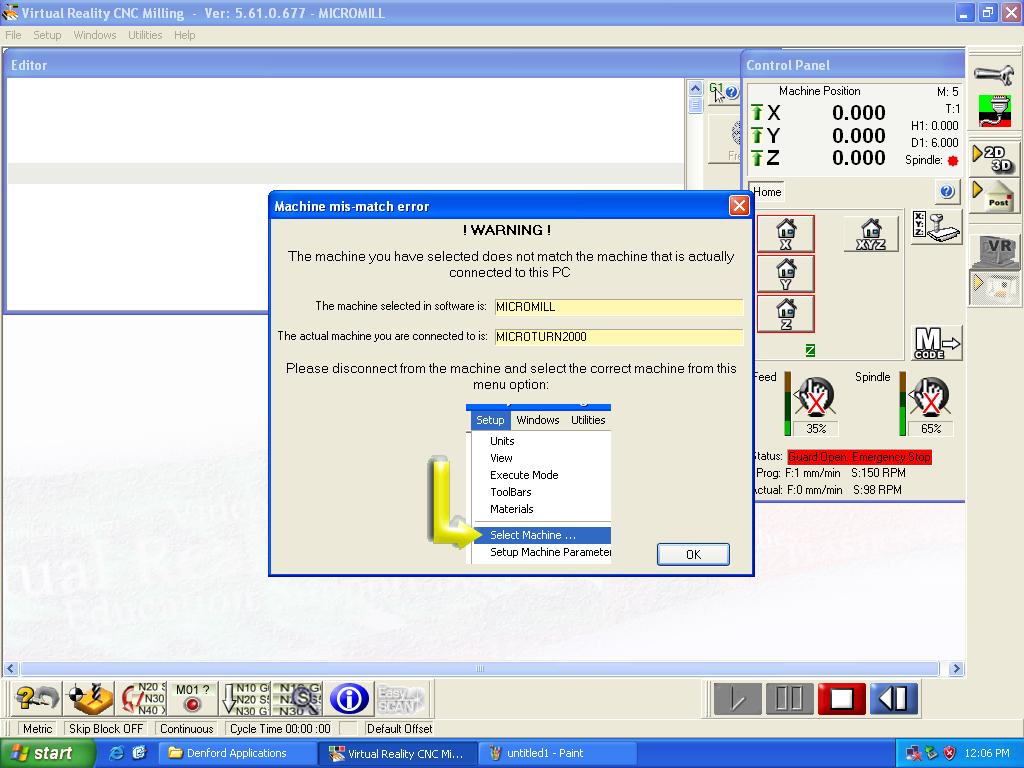Home the Z axis
The image size is (1024, 768).
(x=786, y=313)
